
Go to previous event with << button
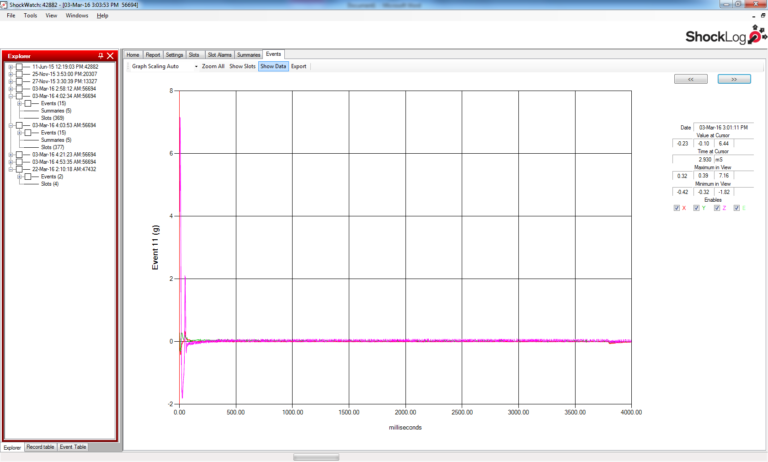pos(691,78)
